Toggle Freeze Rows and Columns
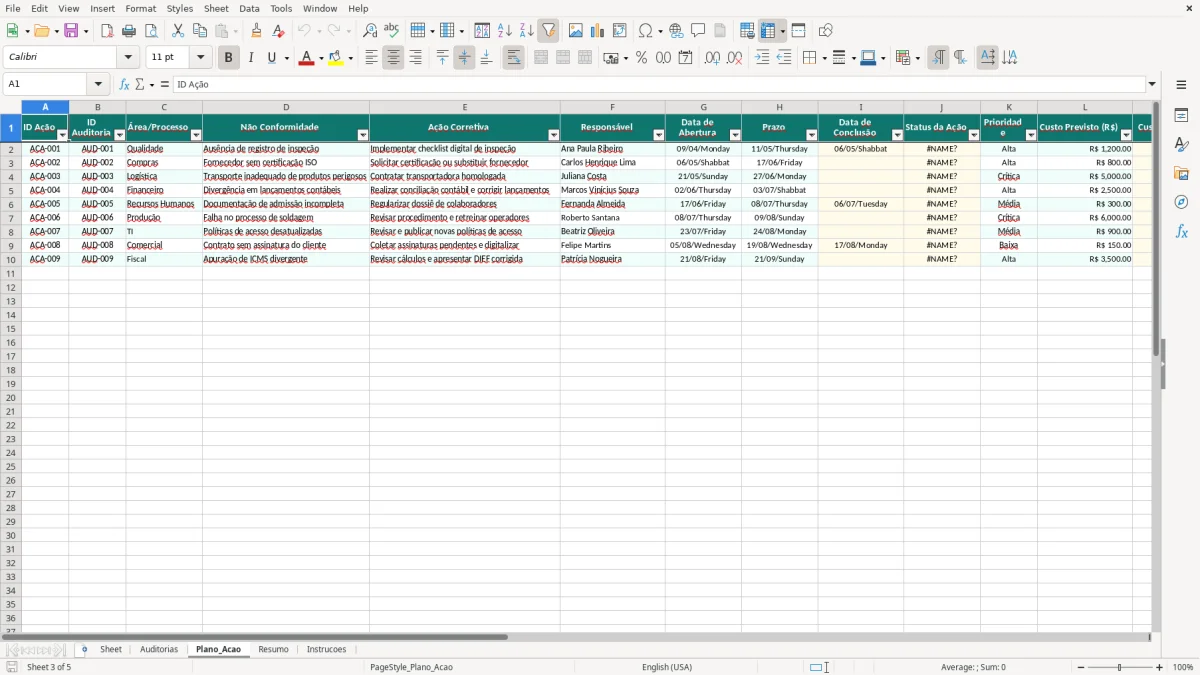Viewport: 1200px width, 675px height. (x=768, y=31)
